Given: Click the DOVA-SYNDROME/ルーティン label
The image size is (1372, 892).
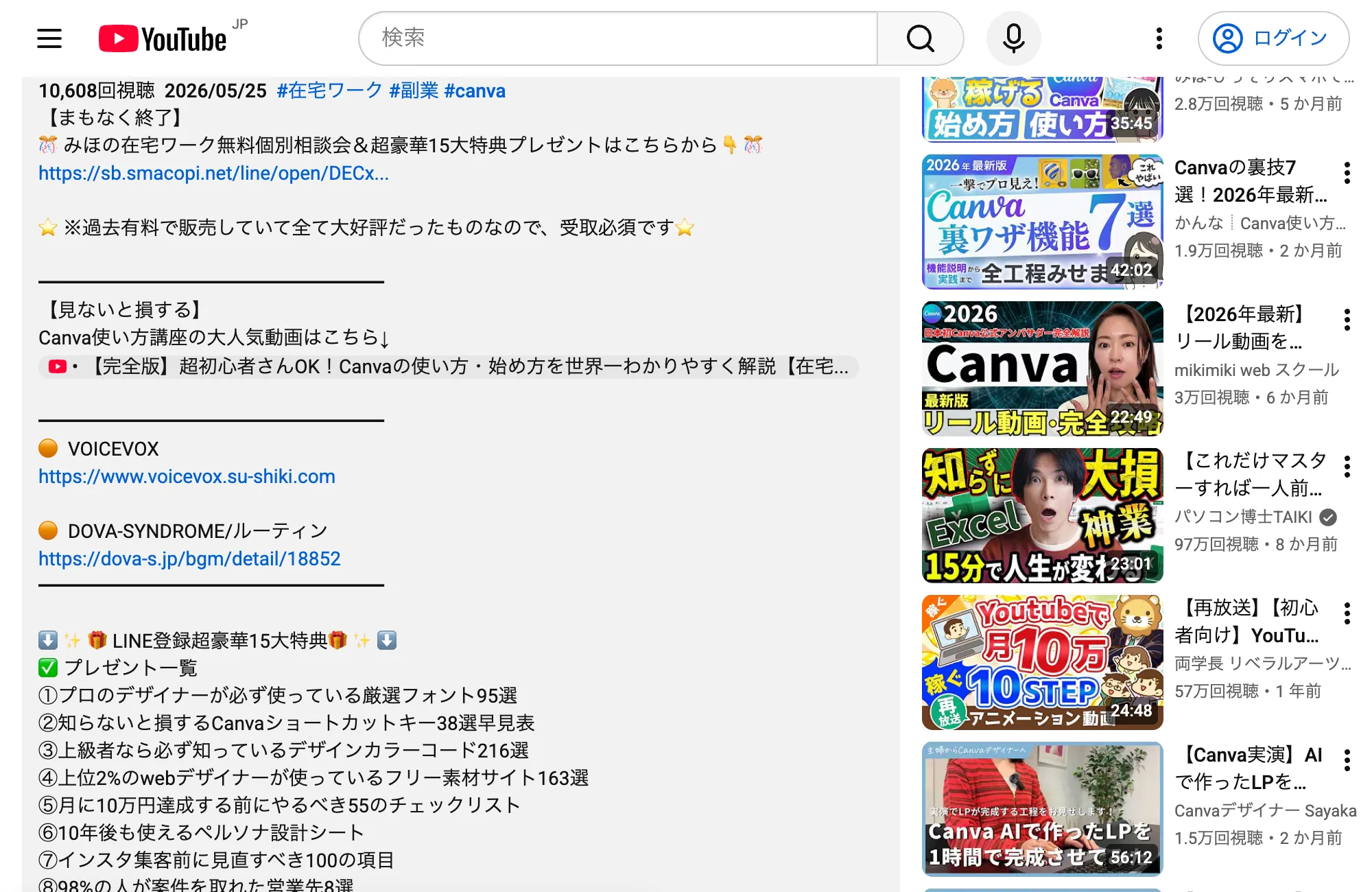Looking at the screenshot, I should coord(198,531).
